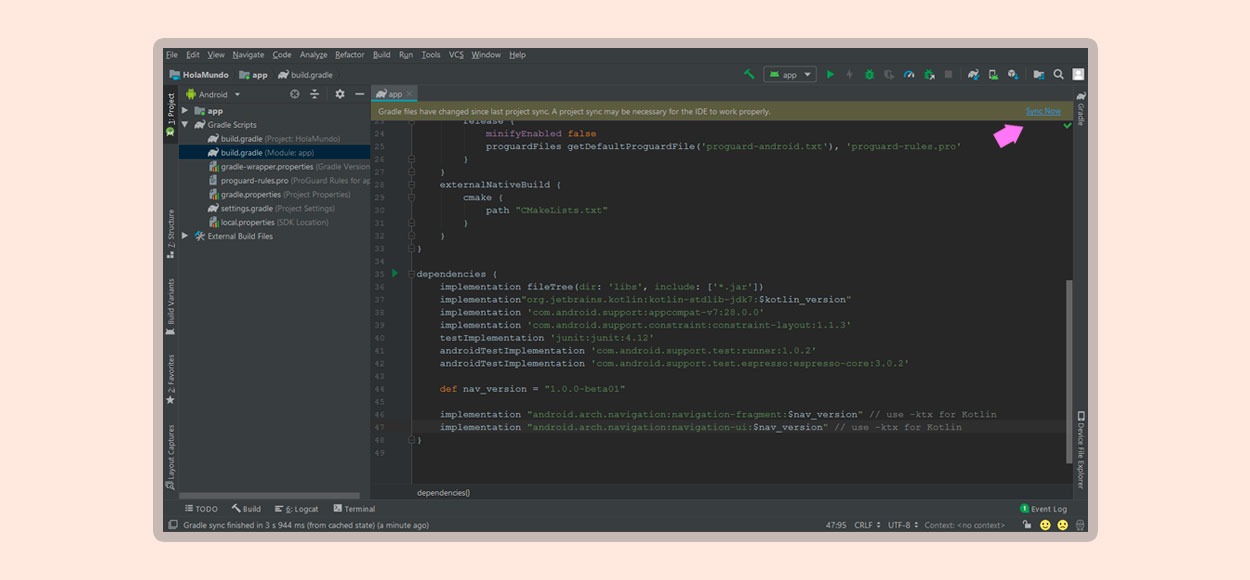The width and height of the screenshot is (1250, 580).
Task: Open the AVD Manager icon
Action: pyautogui.click(x=993, y=74)
